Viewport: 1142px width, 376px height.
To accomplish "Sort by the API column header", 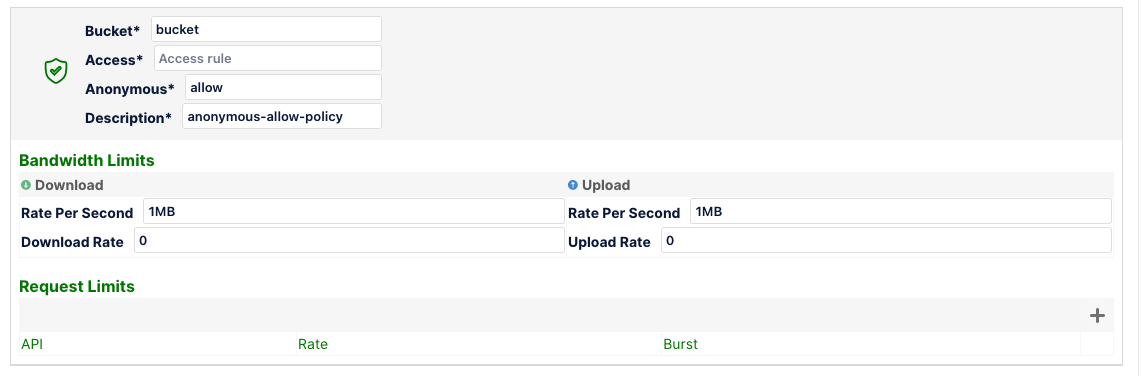I will tap(32, 344).
